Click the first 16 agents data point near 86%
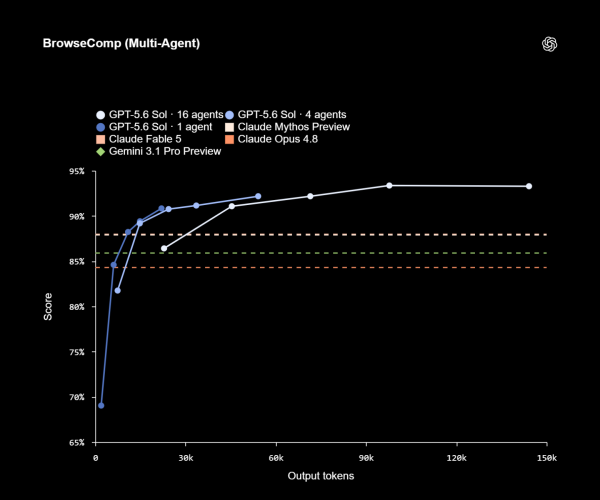The width and height of the screenshot is (600, 500). tap(164, 249)
